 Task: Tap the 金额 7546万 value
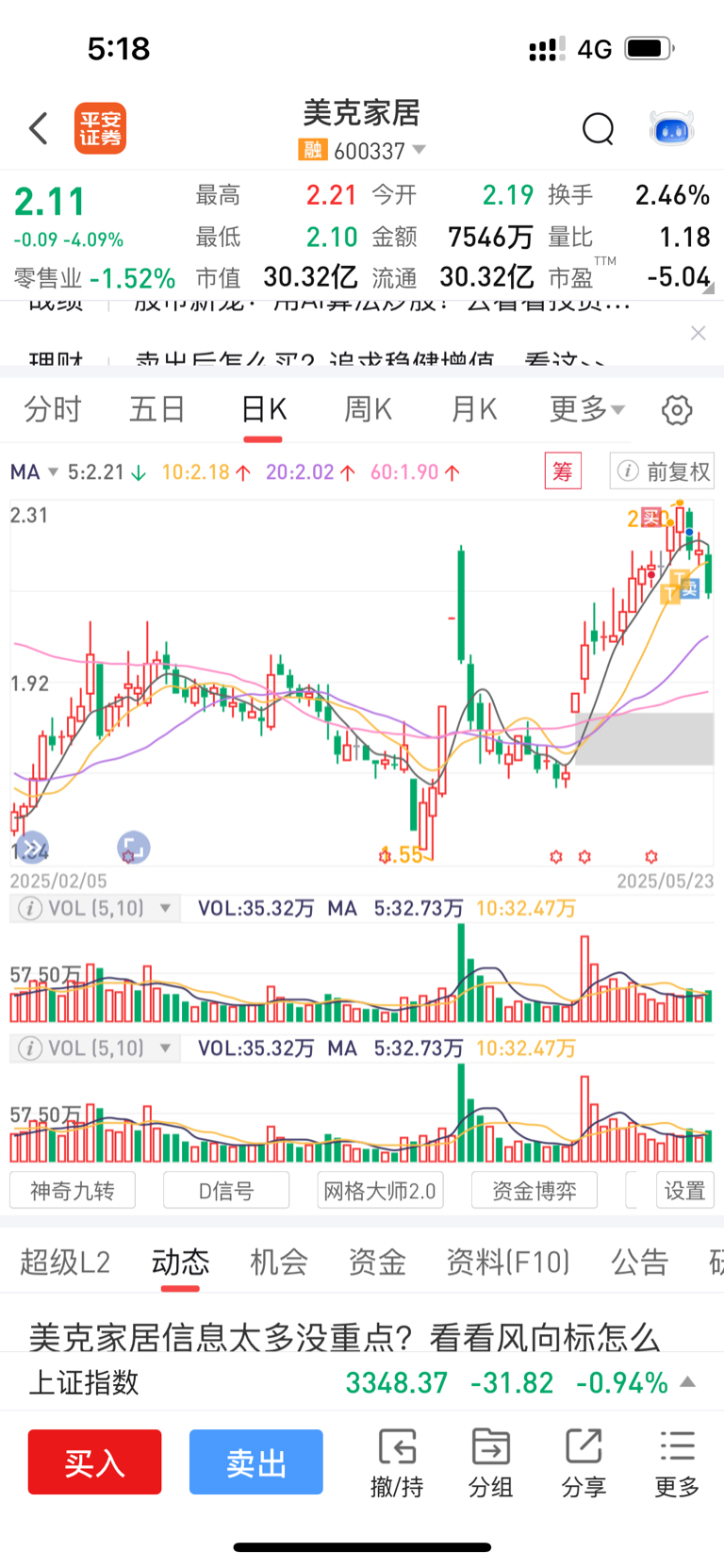click(x=490, y=237)
